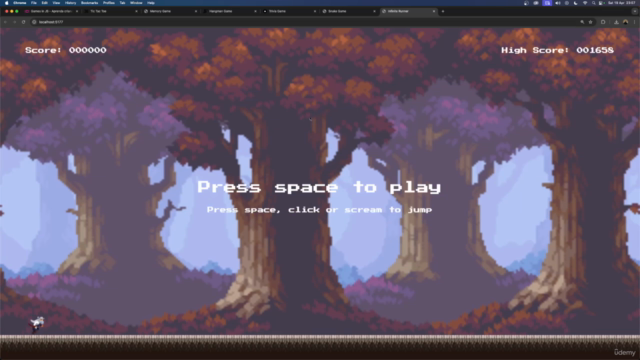The height and width of the screenshot is (360, 640).
Task: Click the menu bar date and time
Action: (621, 3)
